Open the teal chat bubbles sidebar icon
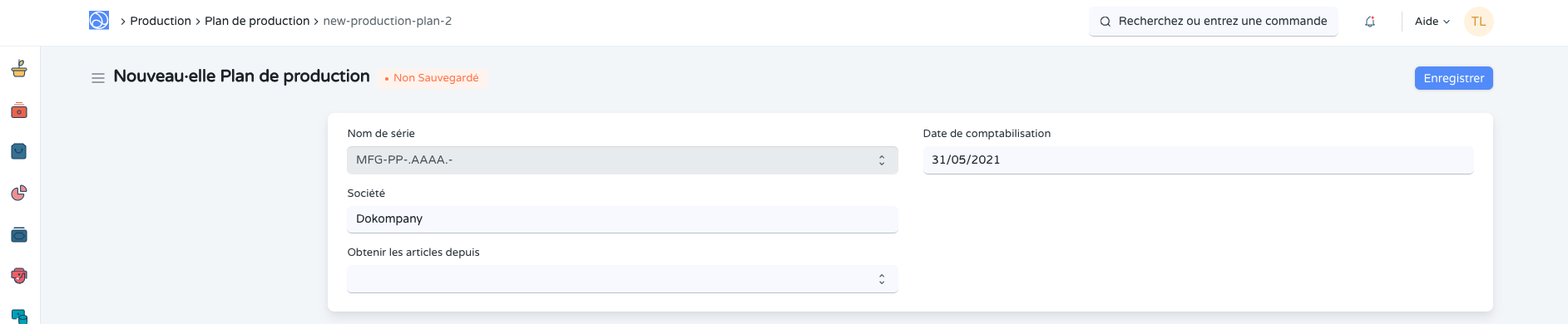 [x=19, y=316]
